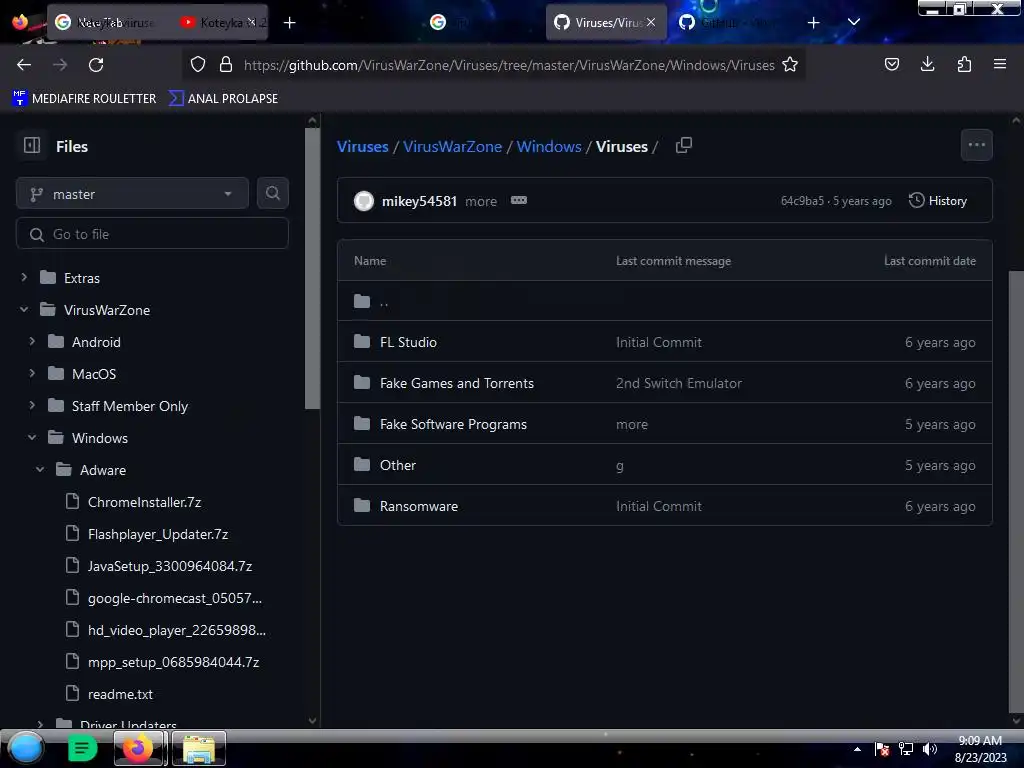Expand the commit message ellipsis icon
The height and width of the screenshot is (768, 1024).
coord(519,200)
